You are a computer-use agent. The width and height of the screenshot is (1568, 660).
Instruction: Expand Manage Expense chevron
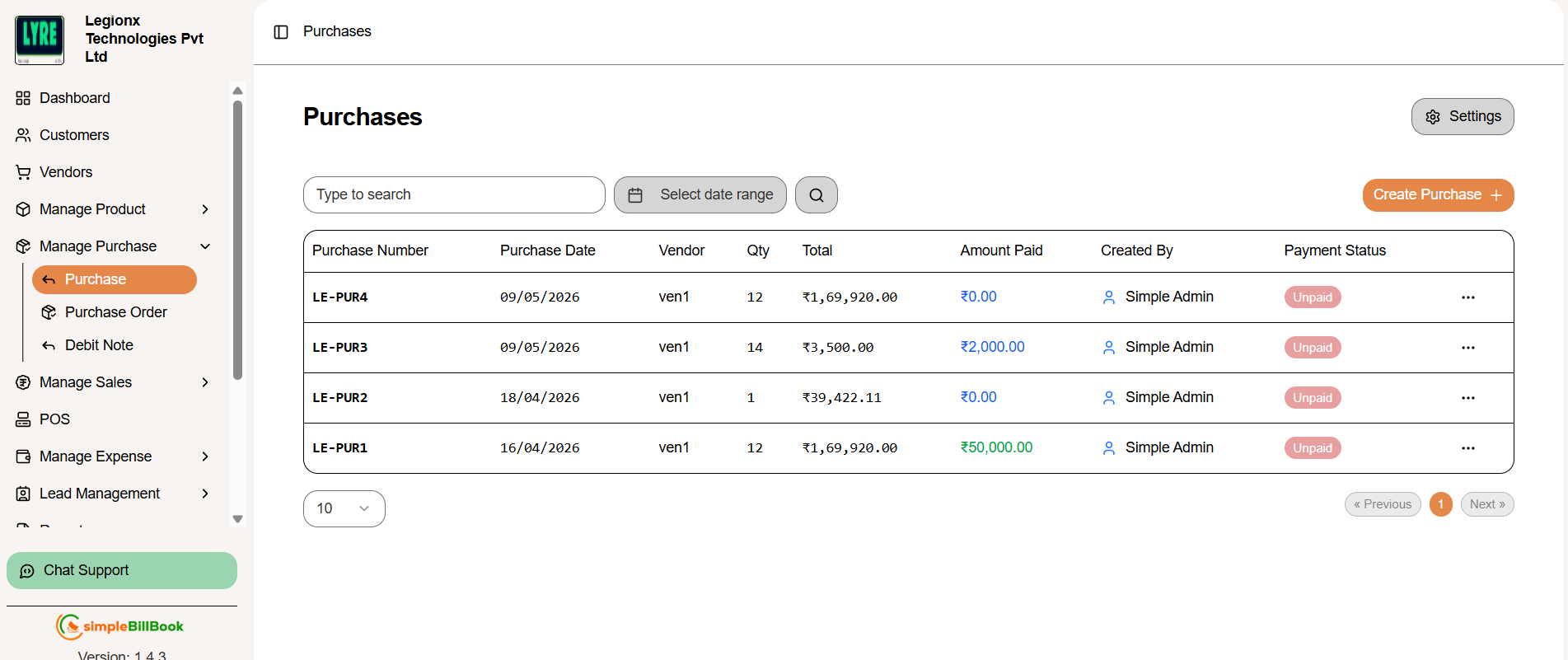tap(205, 456)
